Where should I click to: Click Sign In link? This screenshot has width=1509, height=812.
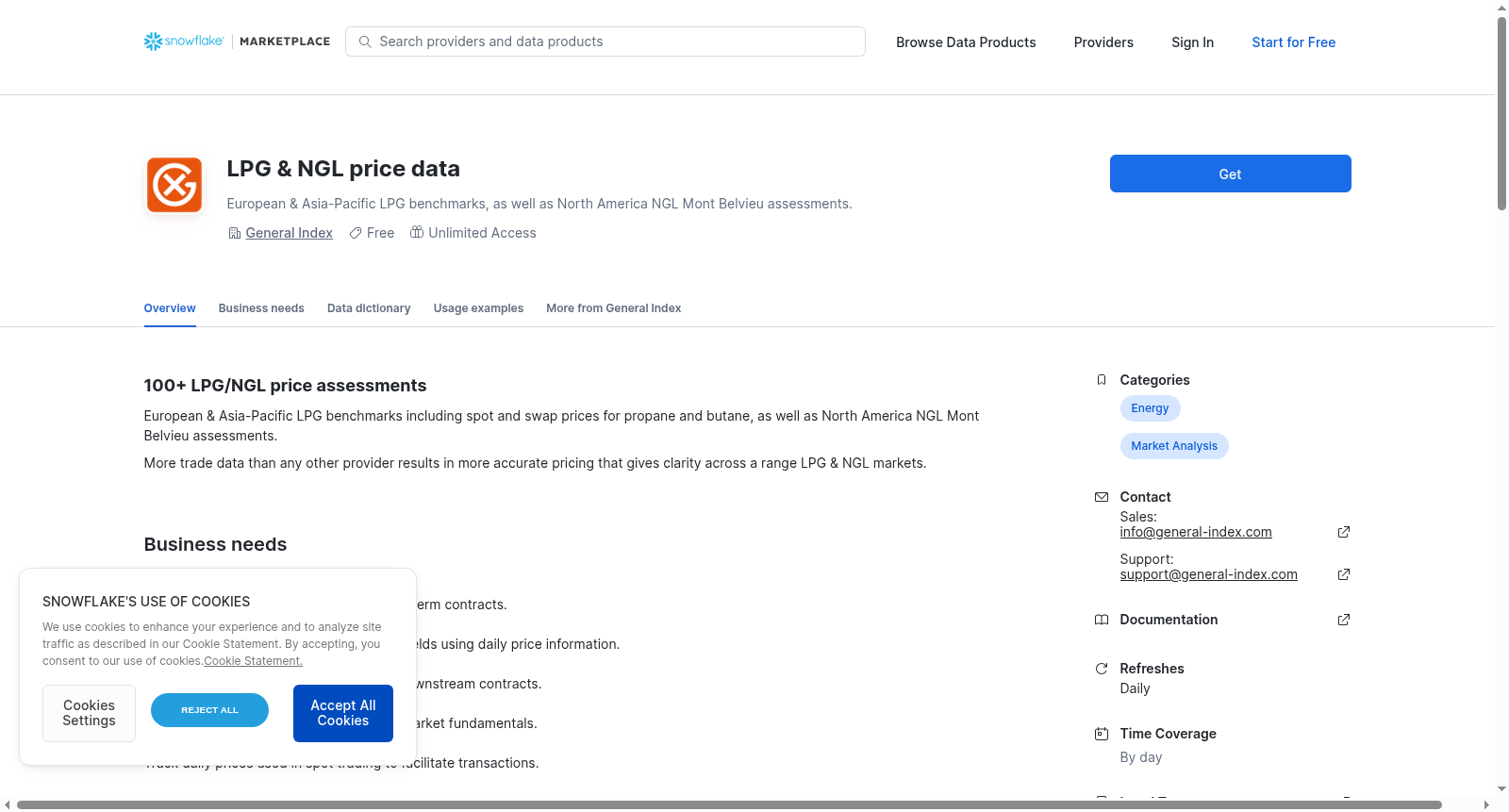coord(1192,42)
